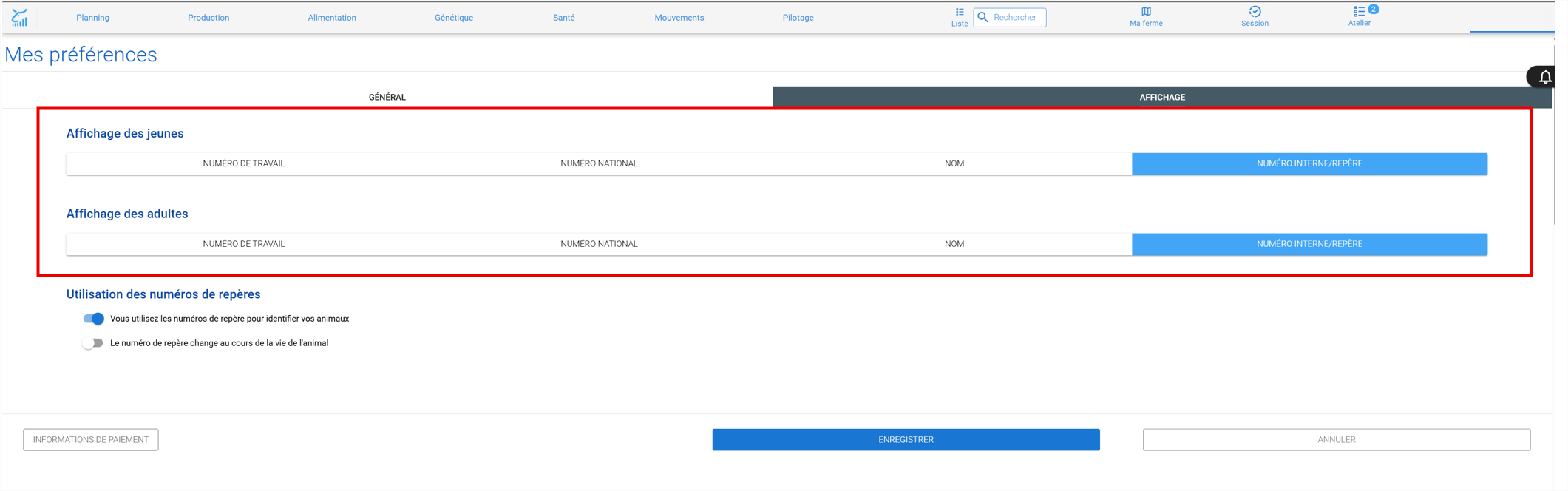The height and width of the screenshot is (491, 1568).
Task: Click the Affichage des jeunes heading
Action: [x=126, y=135]
